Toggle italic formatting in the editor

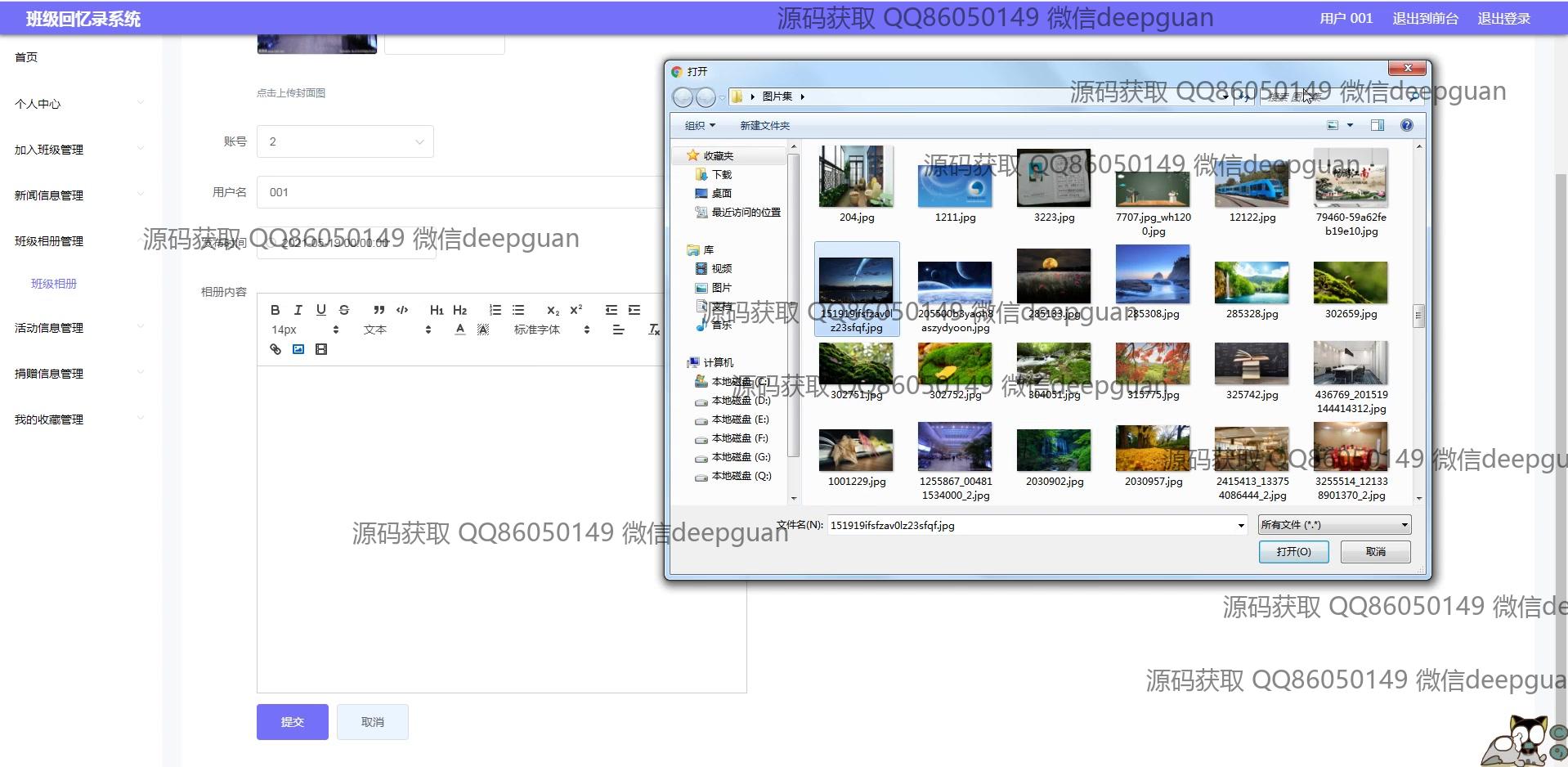pyautogui.click(x=298, y=310)
